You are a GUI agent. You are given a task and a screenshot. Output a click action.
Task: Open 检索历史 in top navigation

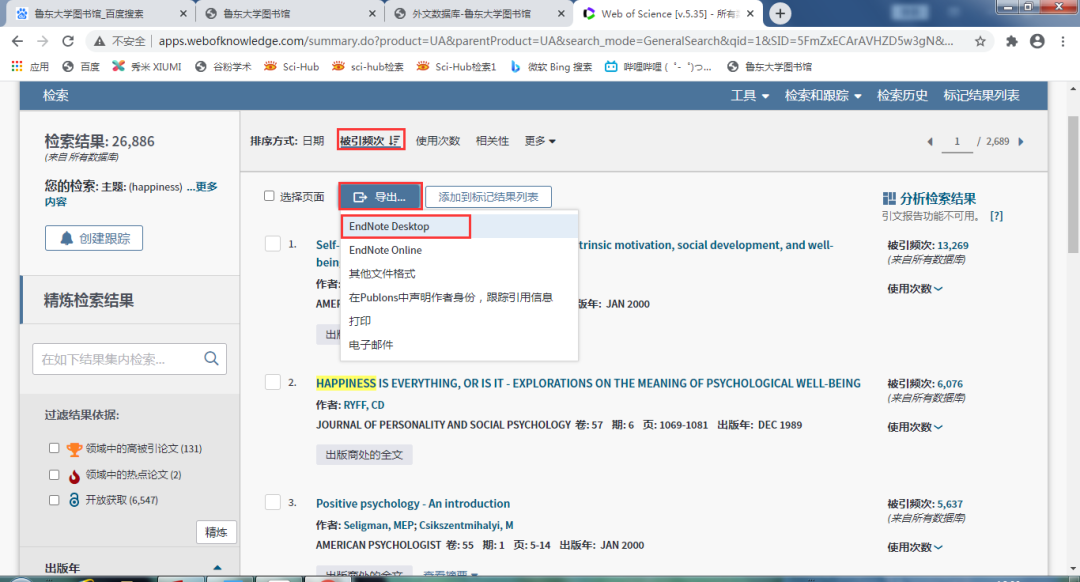[x=902, y=96]
